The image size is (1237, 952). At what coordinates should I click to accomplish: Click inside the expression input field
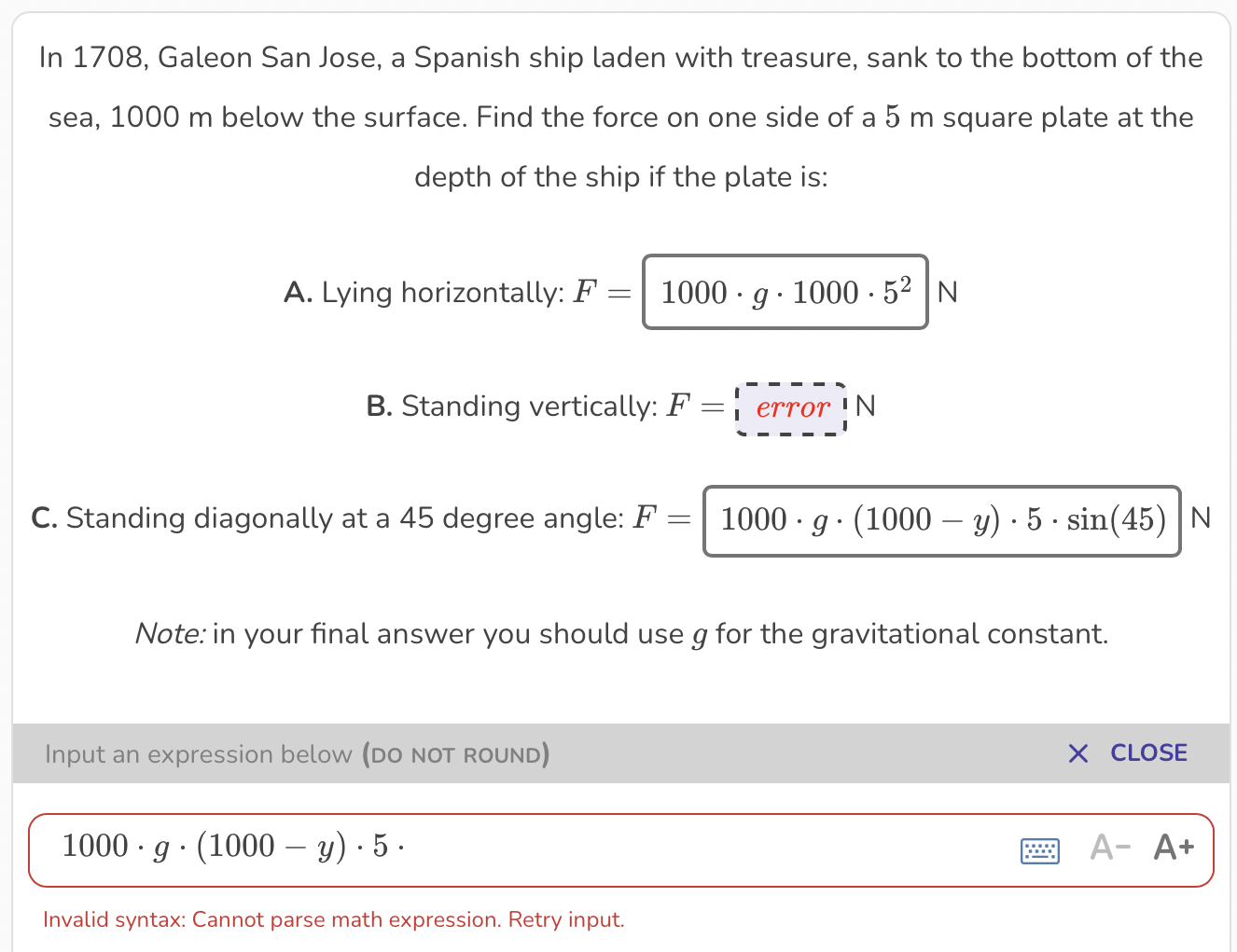[x=560, y=849]
